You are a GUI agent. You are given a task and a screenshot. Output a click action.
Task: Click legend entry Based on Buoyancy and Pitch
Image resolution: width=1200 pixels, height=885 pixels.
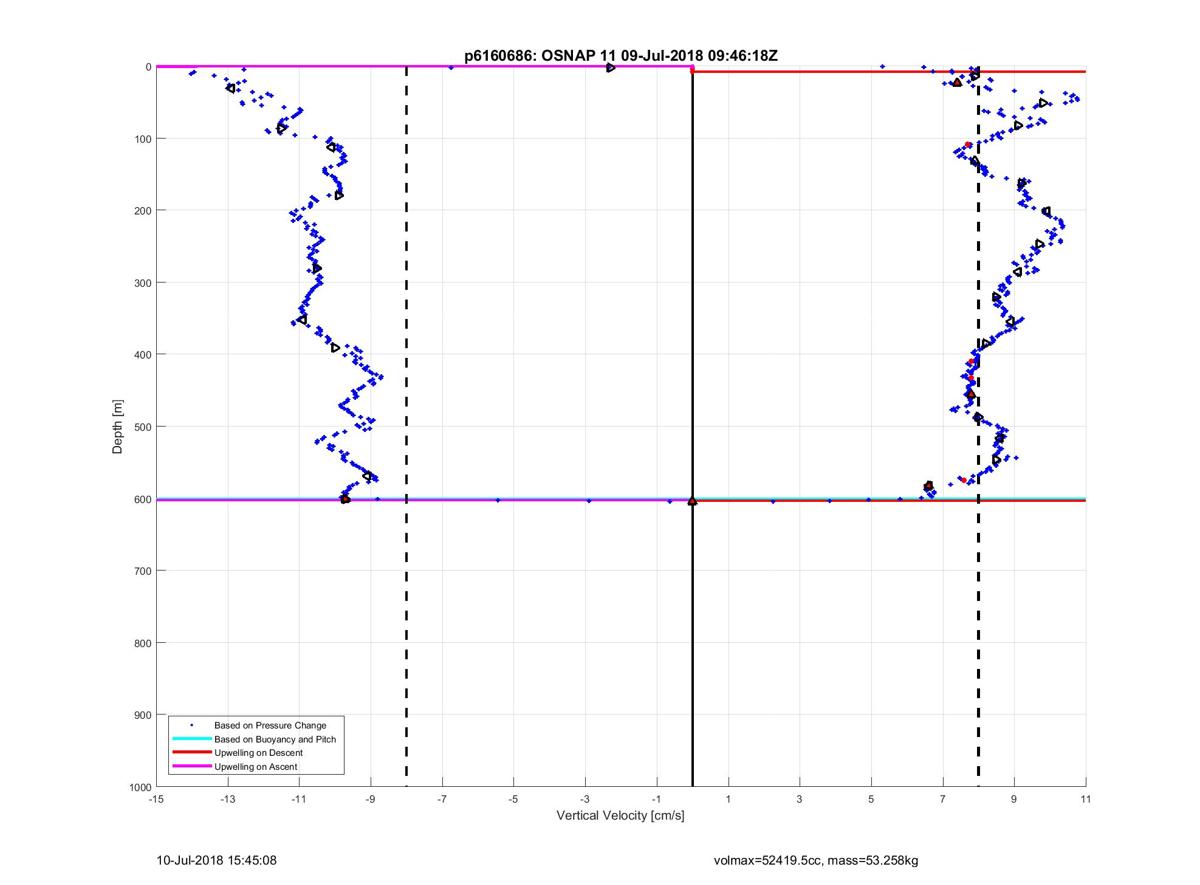(x=275, y=739)
